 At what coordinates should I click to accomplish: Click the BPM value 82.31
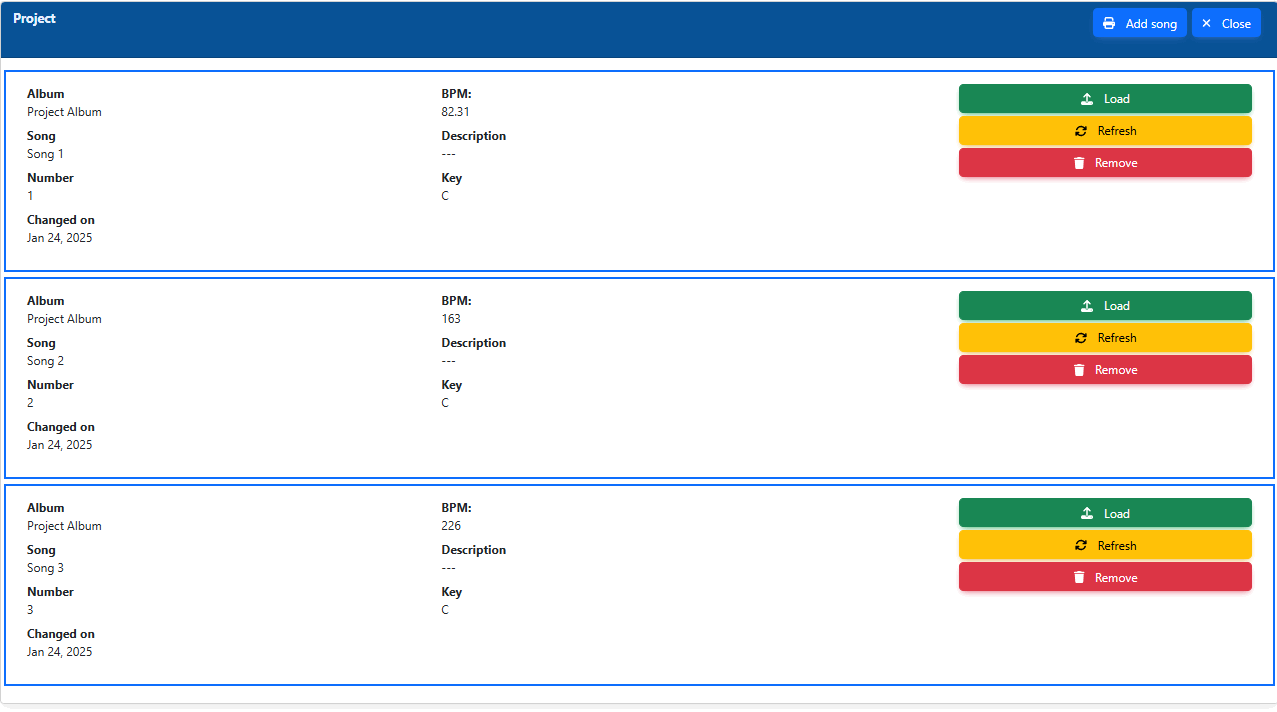[x=455, y=112]
